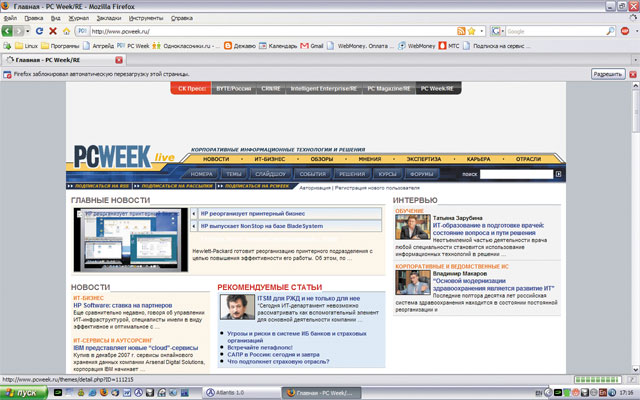Open the ЭКСПЕРТИЗА site menu item
The width and height of the screenshot is (640, 400).
click(424, 159)
